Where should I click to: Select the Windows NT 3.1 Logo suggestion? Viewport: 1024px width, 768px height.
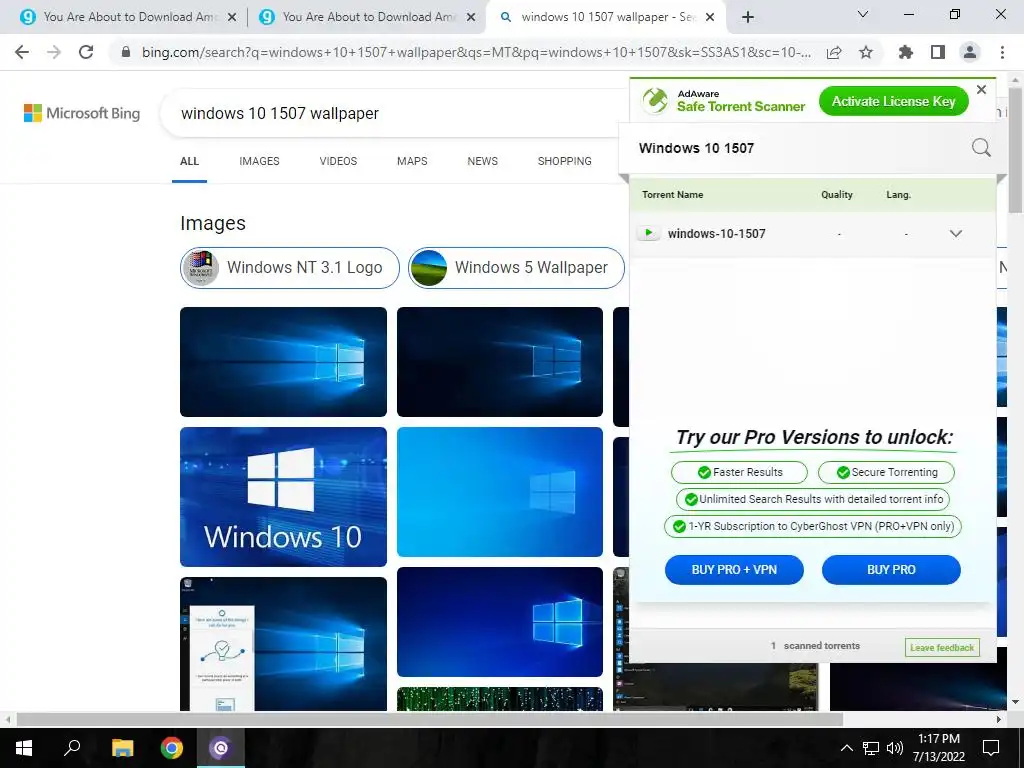(289, 268)
